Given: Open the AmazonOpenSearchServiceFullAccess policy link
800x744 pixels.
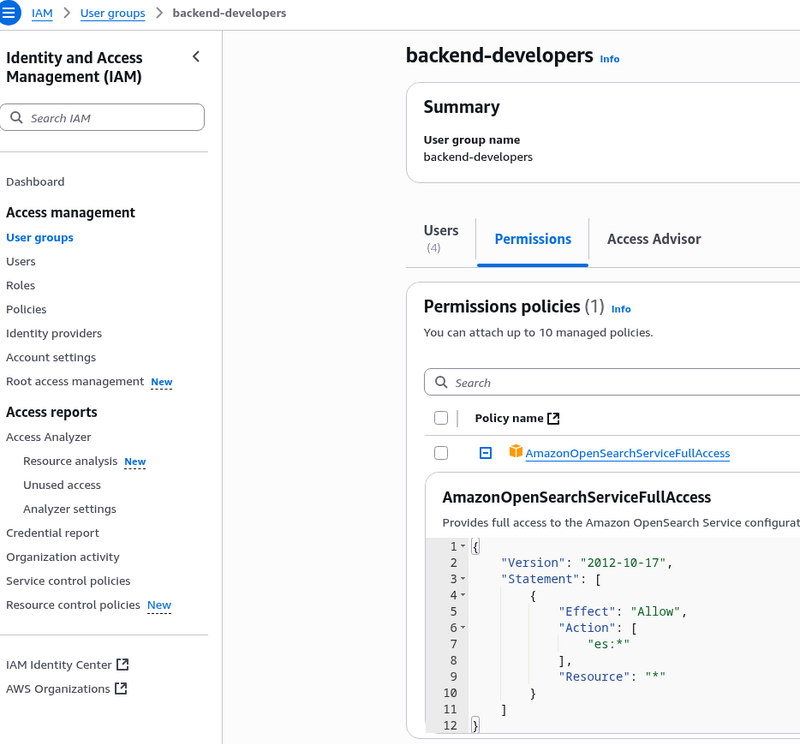Looking at the screenshot, I should (627, 454).
